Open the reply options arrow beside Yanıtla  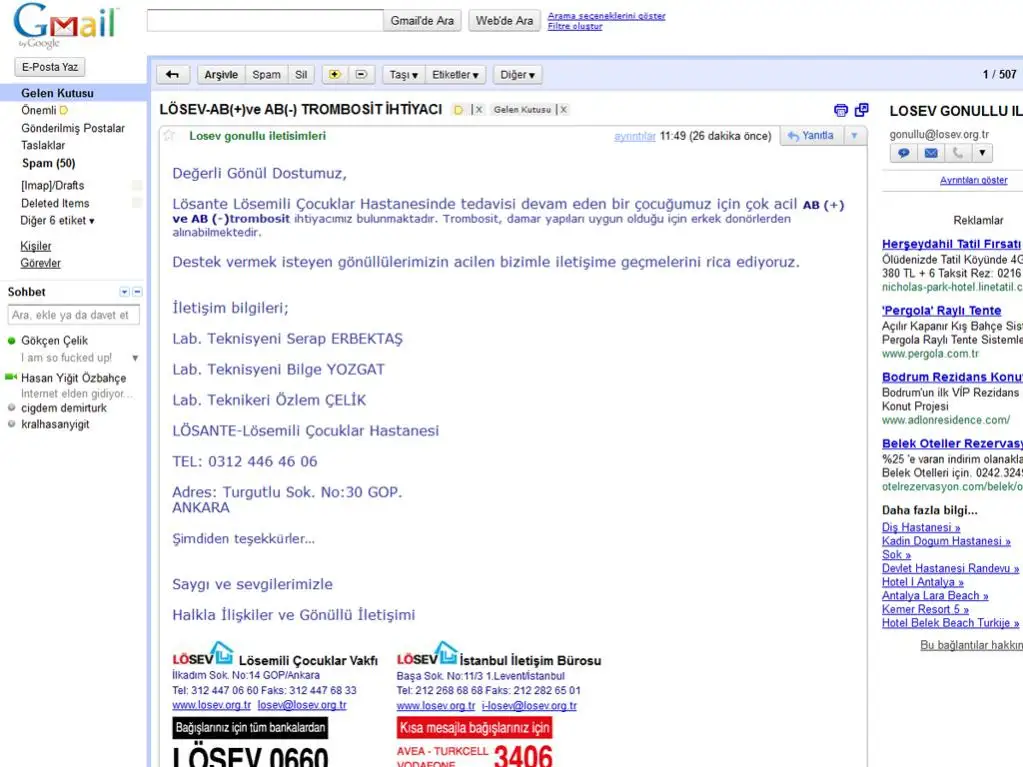(x=854, y=136)
